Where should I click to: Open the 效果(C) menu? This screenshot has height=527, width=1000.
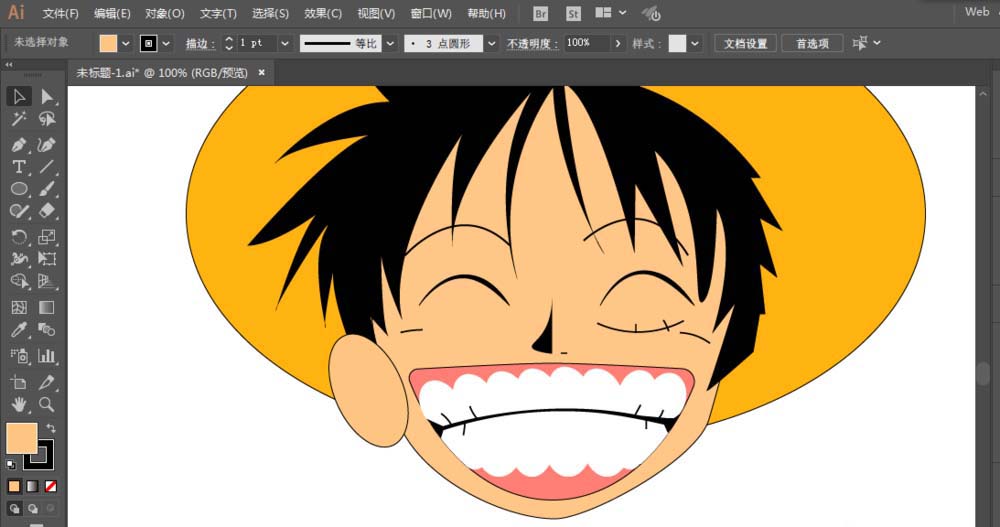(x=323, y=13)
